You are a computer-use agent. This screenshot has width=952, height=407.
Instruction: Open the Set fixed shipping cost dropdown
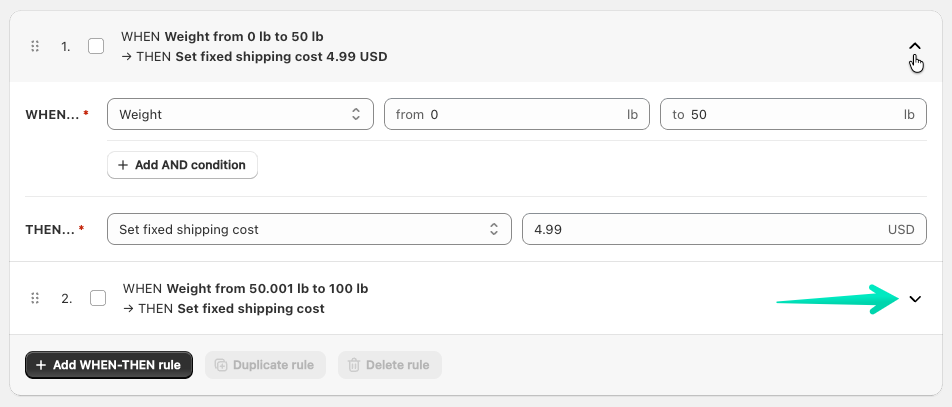[x=309, y=229]
